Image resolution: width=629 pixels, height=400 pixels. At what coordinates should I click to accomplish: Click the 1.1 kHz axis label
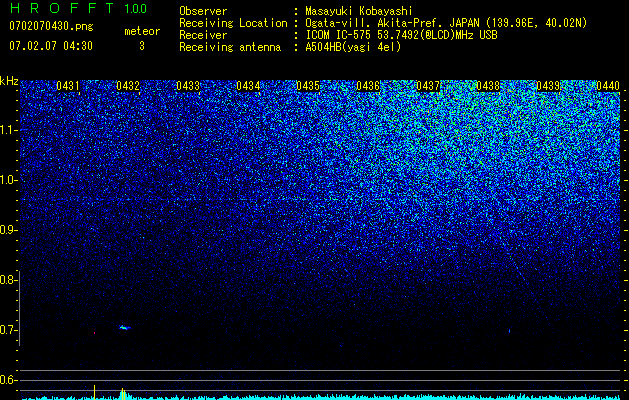tap(8, 130)
